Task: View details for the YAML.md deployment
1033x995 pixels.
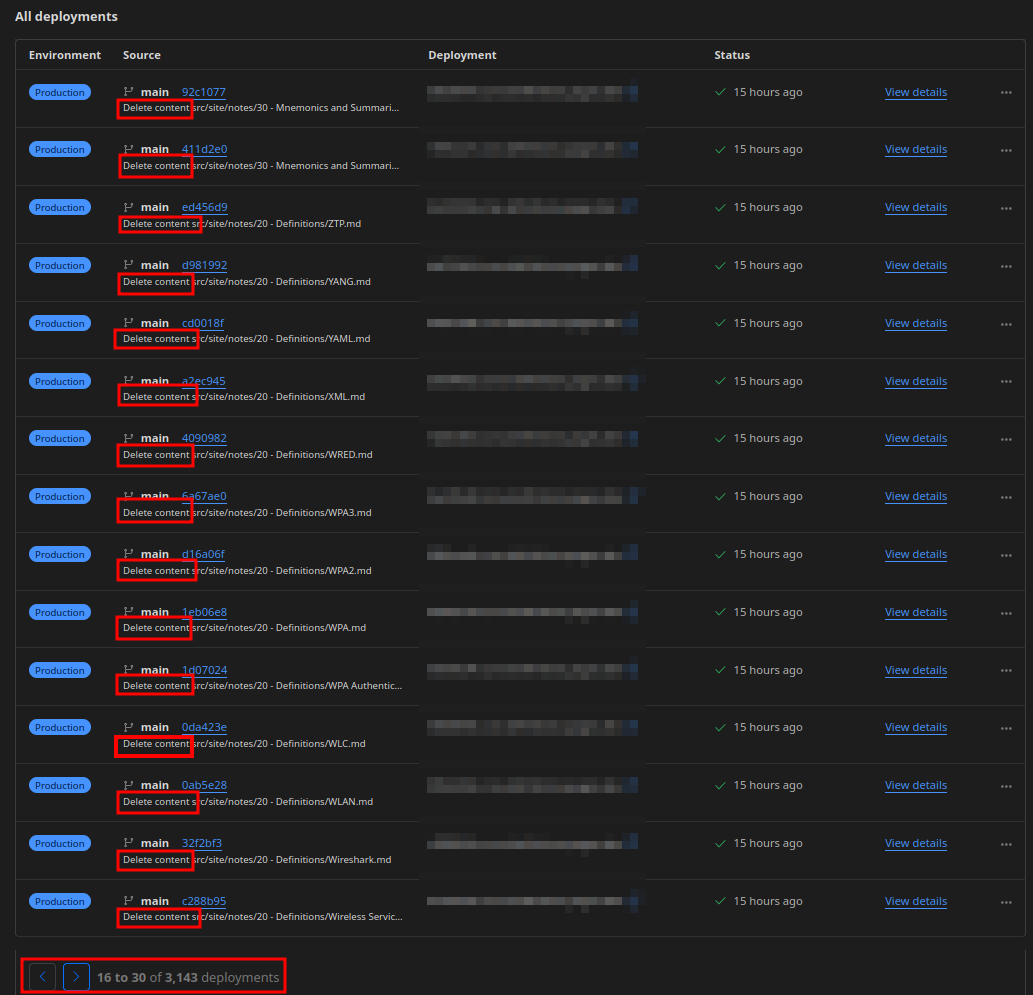Action: (x=915, y=323)
